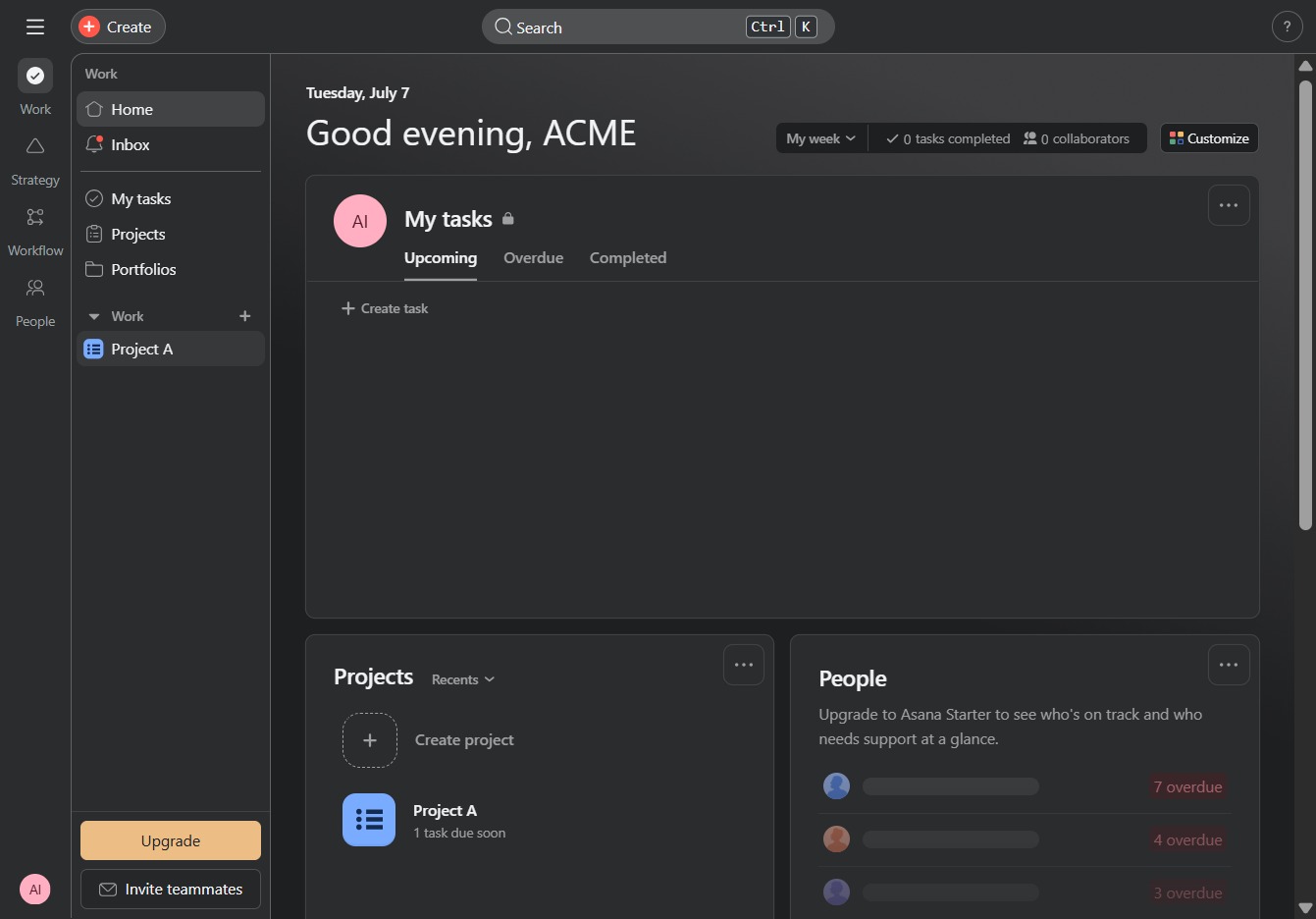
Task: Click the Upgrade button
Action: (171, 840)
